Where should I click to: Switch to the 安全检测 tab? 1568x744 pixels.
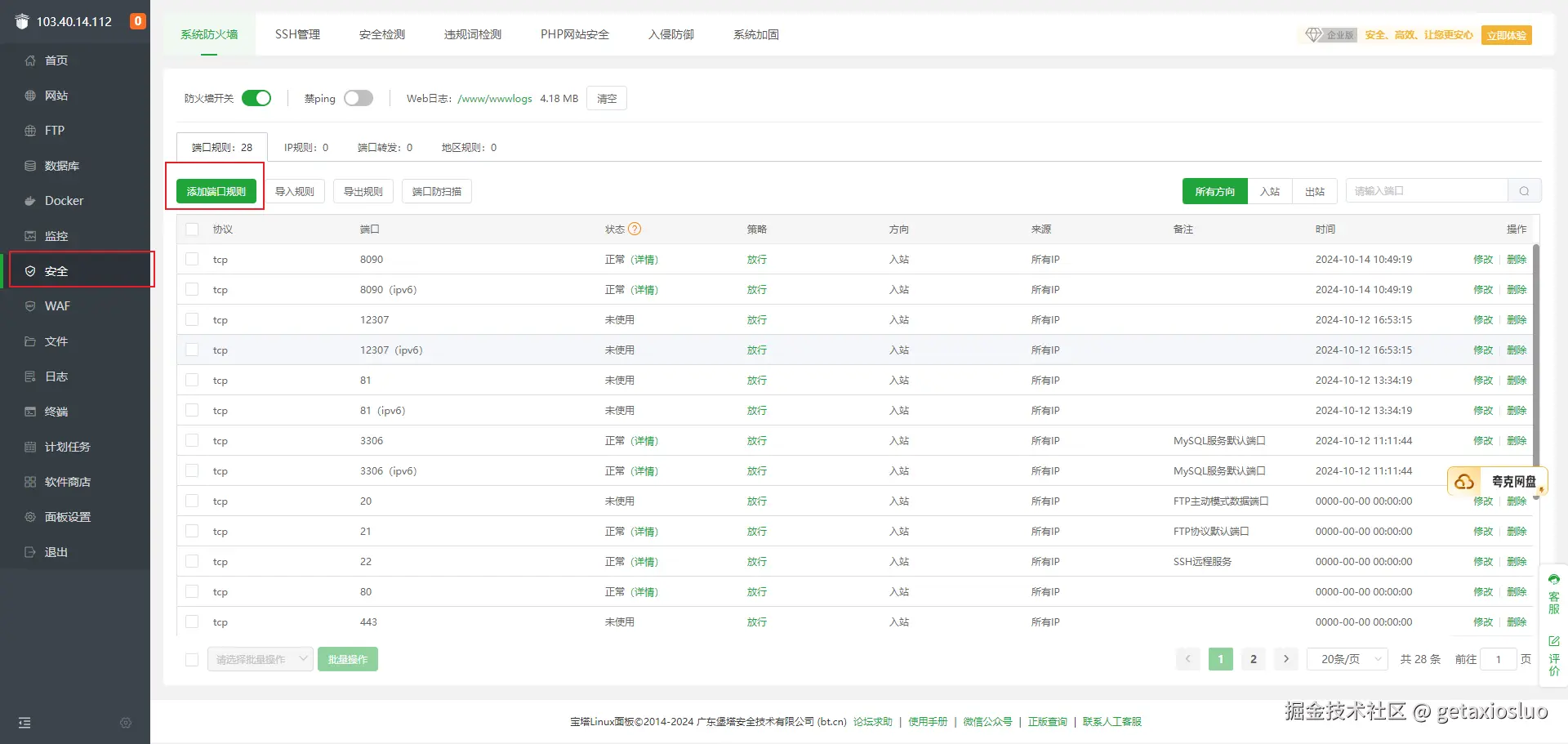click(x=382, y=34)
